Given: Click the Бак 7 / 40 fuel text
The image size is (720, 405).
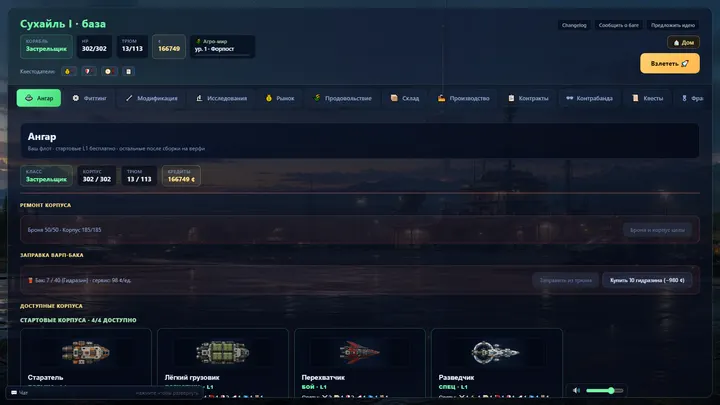Looking at the screenshot, I should point(79,280).
